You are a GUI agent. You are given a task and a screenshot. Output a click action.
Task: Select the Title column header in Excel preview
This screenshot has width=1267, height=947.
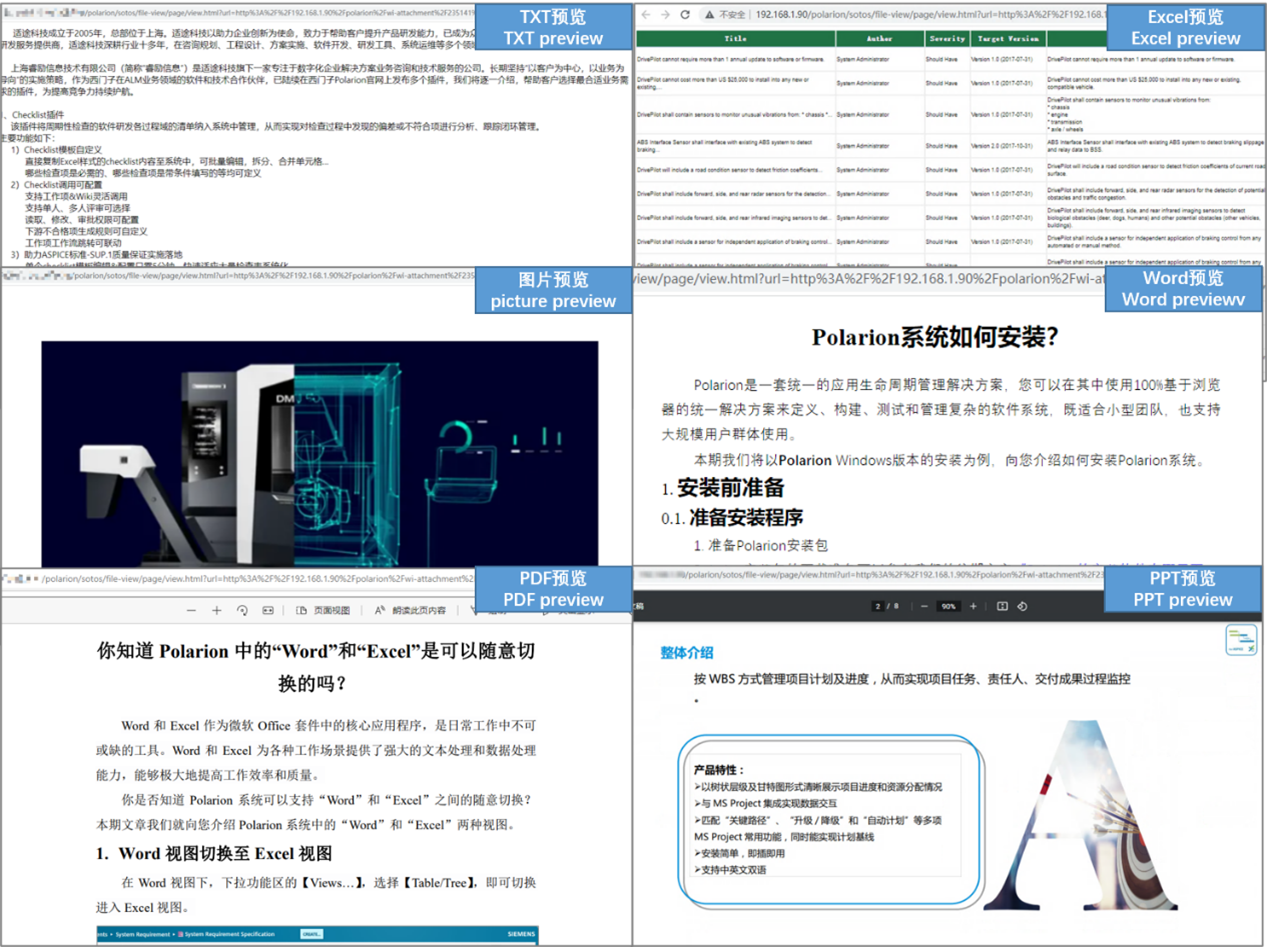click(736, 38)
